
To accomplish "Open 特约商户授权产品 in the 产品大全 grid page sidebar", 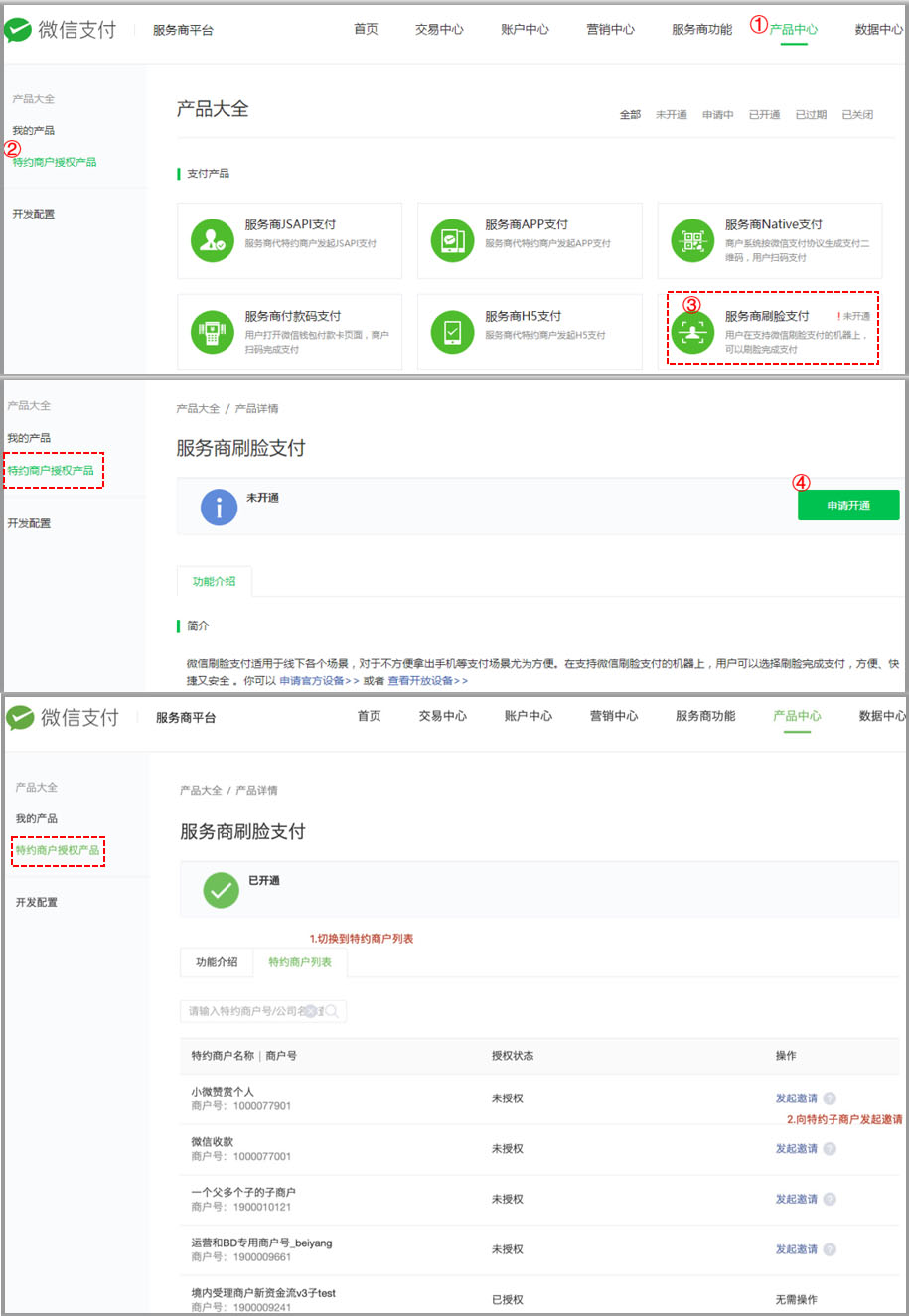I will coord(55,162).
